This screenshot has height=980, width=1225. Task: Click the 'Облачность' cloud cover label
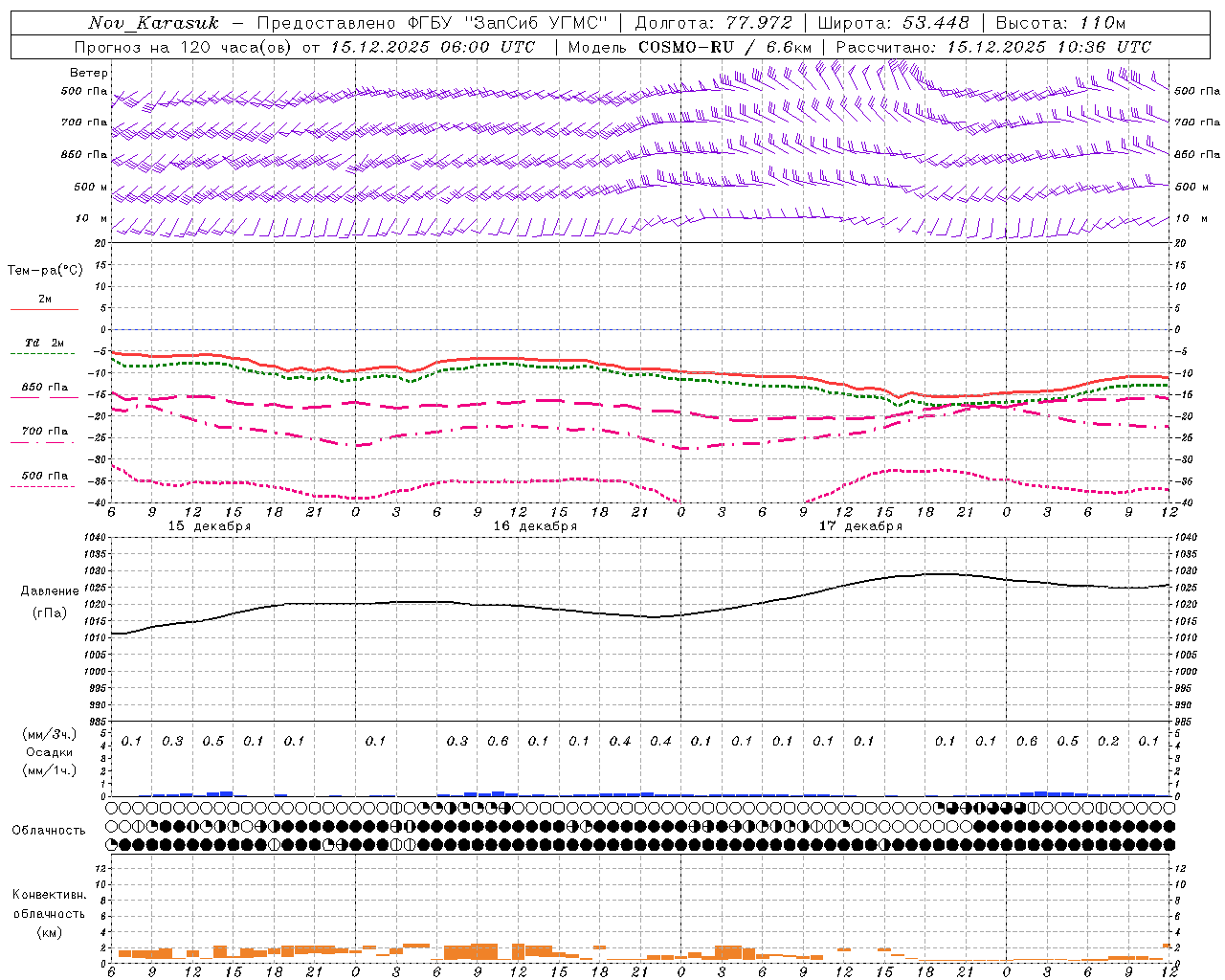49,830
